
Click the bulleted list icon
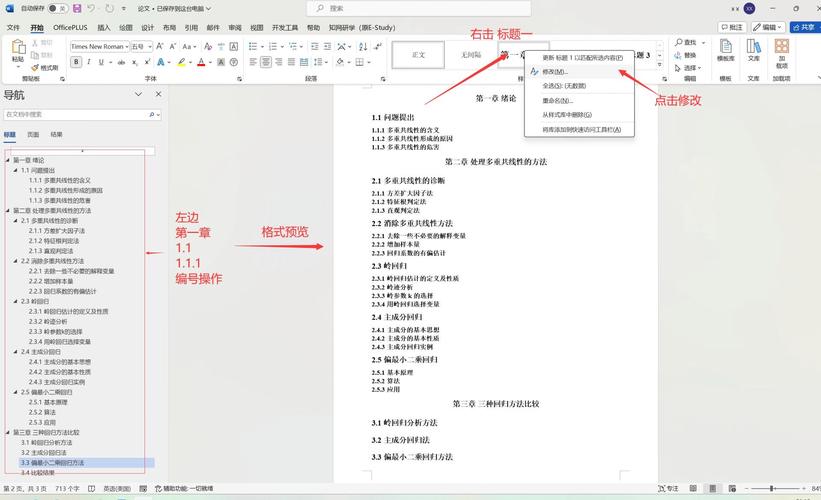tap(253, 47)
